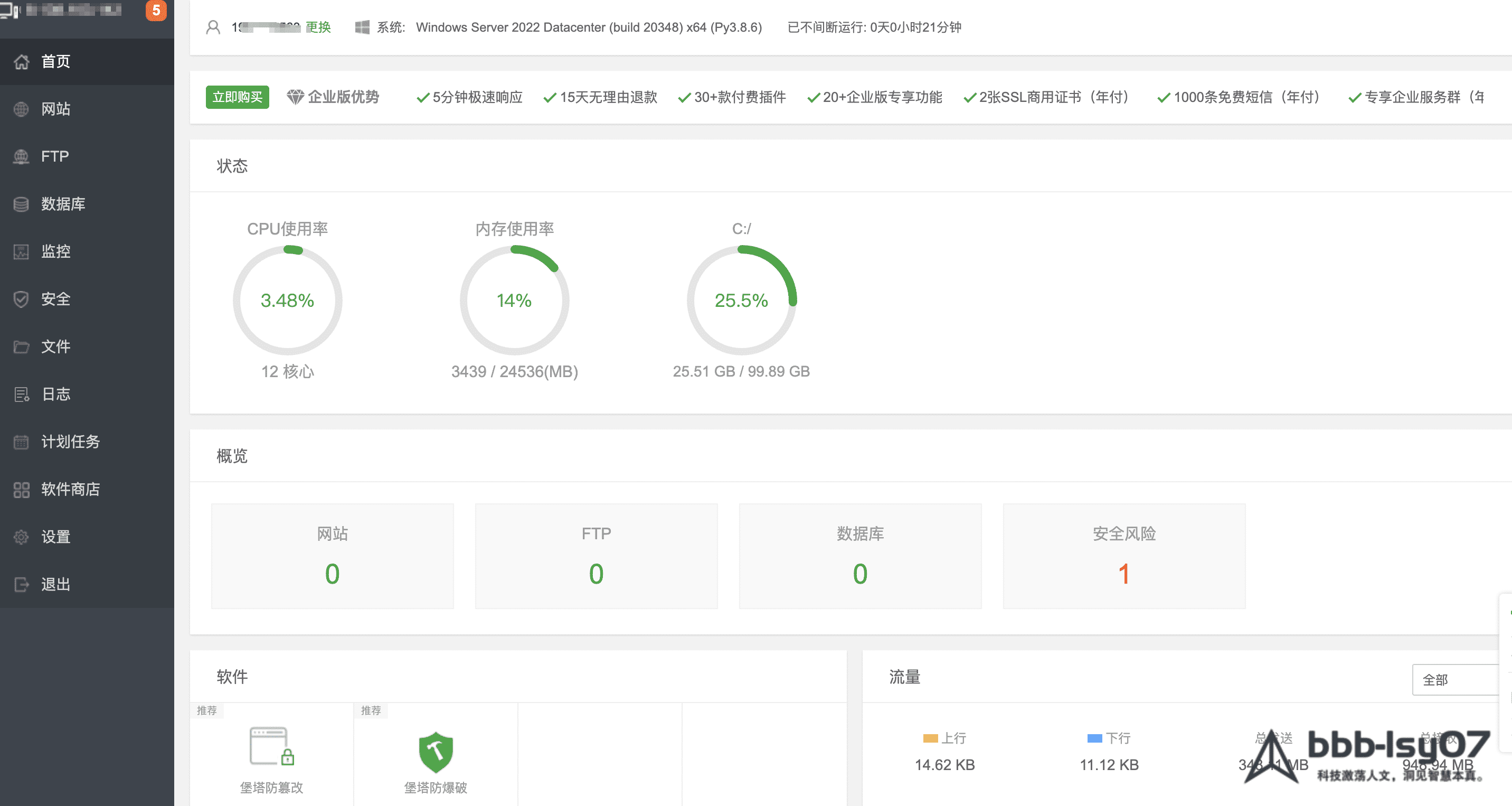1512x806 pixels.
Task: Click the 退出 logout item
Action: coord(56,585)
